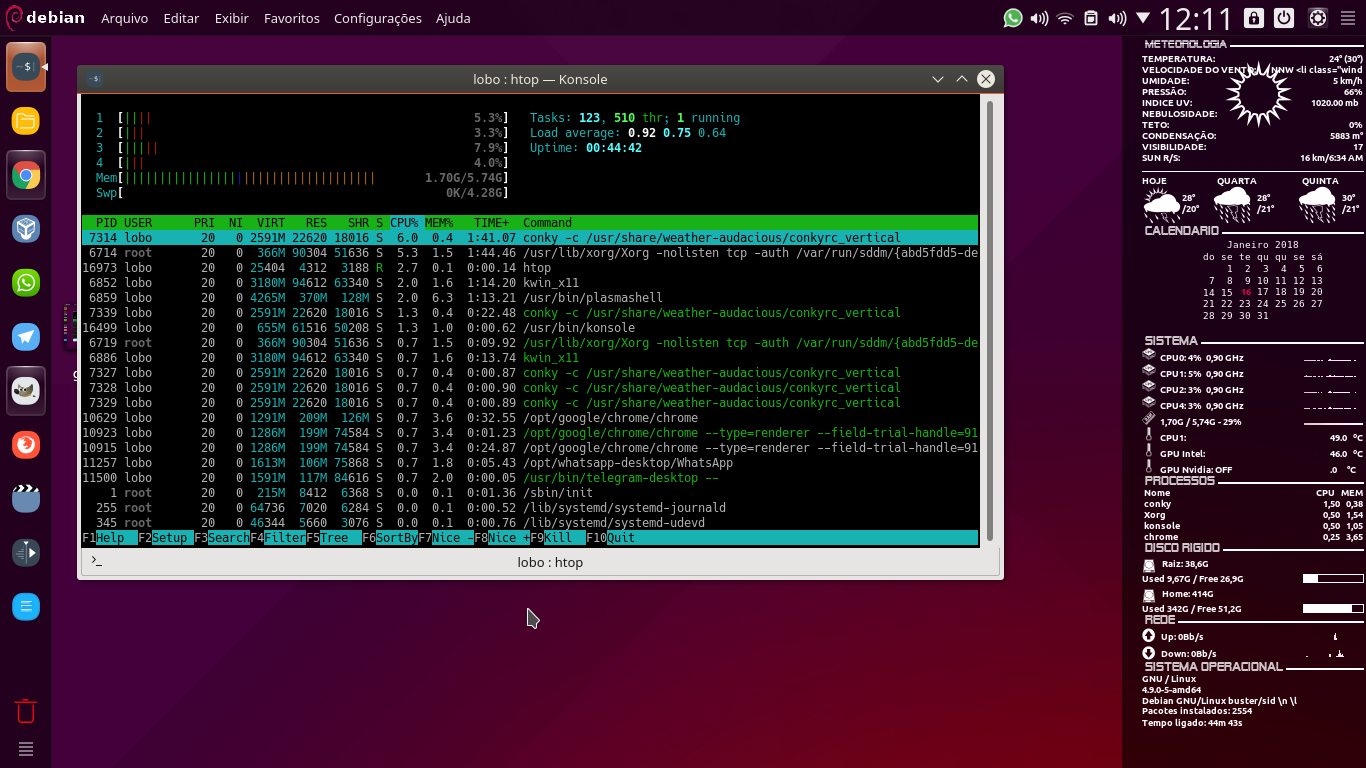Open GIMP from the dock
This screenshot has width=1366, height=768.
click(x=25, y=390)
